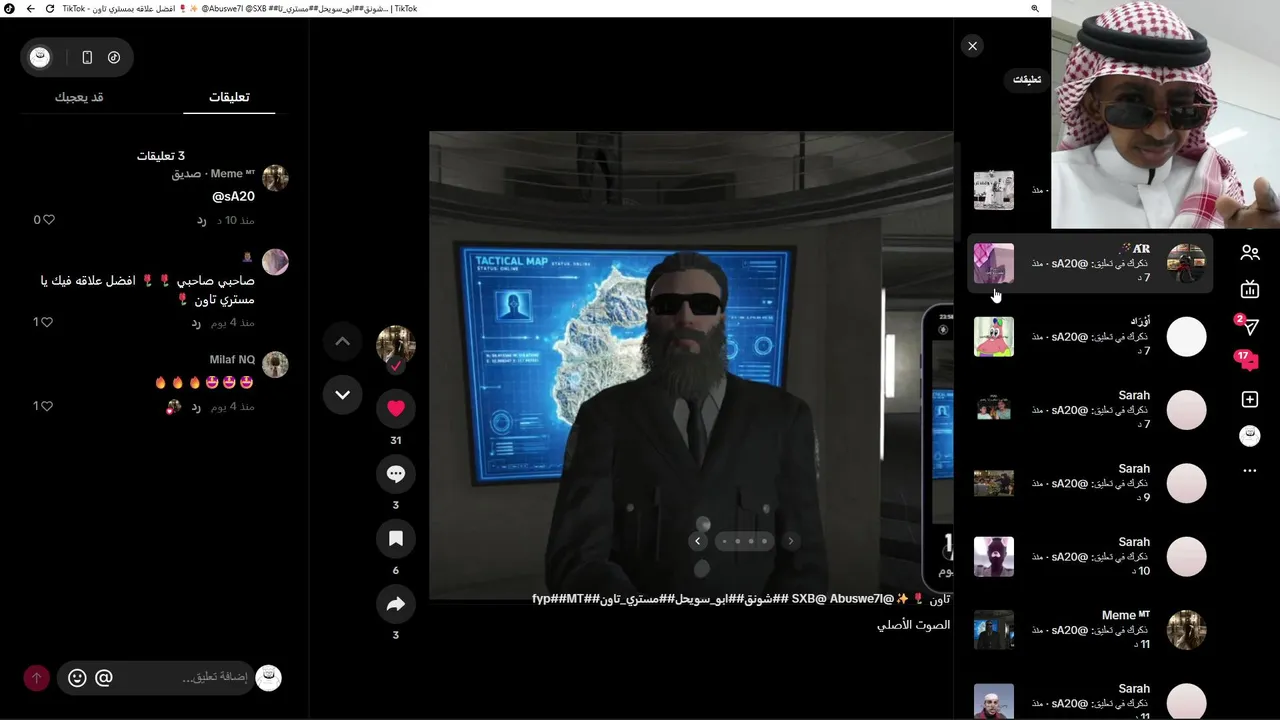
Task: Click the الصوت الأصلي sound link
Action: pyautogui.click(x=914, y=625)
